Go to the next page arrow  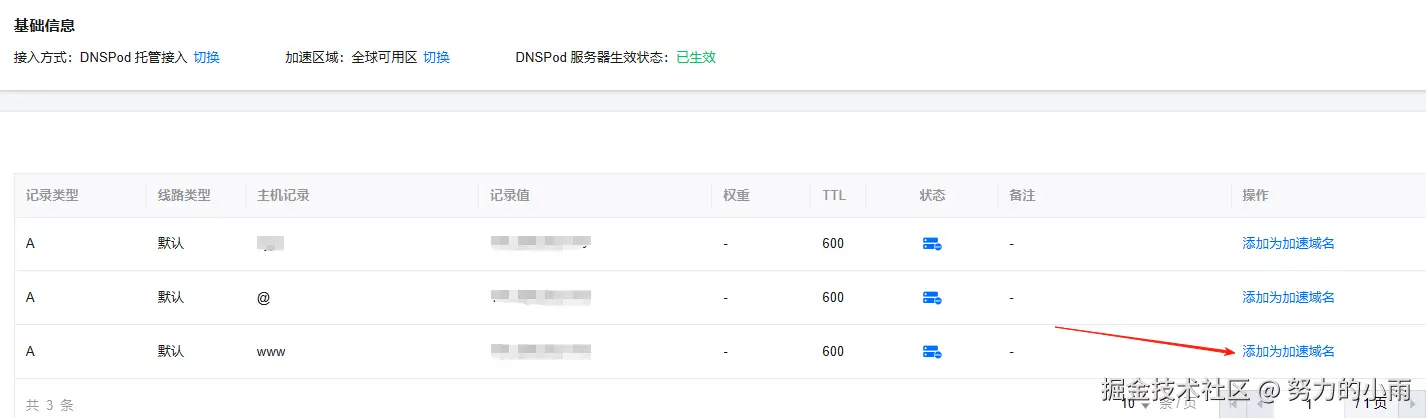[1412, 404]
